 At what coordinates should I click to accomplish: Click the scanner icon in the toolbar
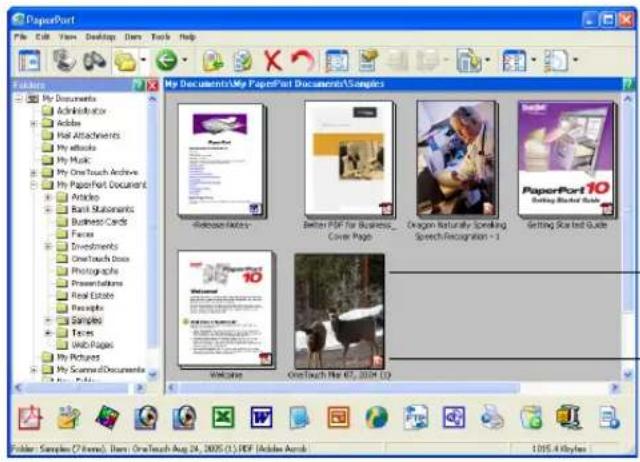pos(64,60)
